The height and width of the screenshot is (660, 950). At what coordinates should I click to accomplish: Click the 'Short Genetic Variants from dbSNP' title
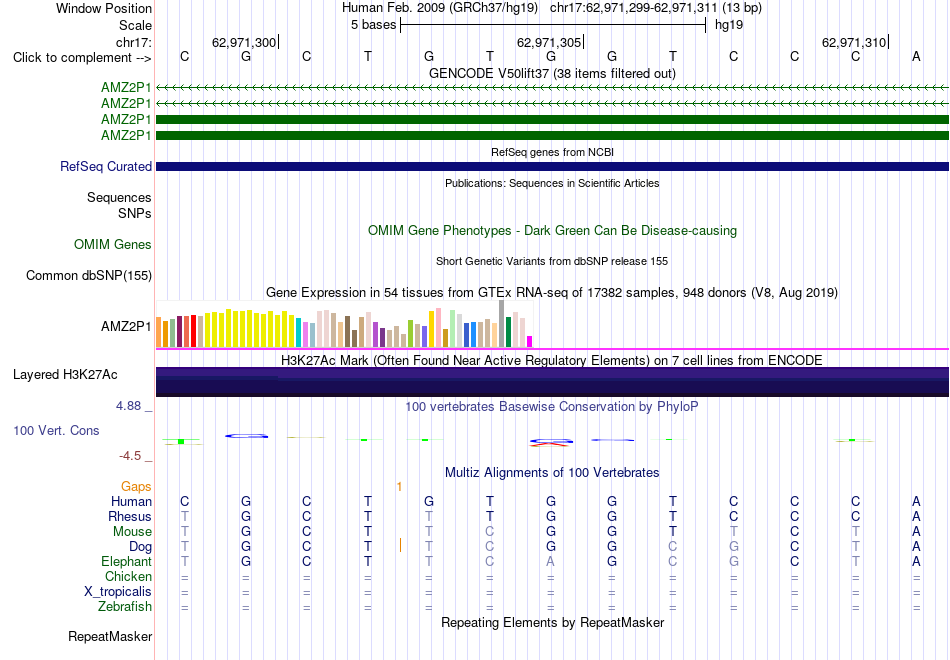coord(552,261)
